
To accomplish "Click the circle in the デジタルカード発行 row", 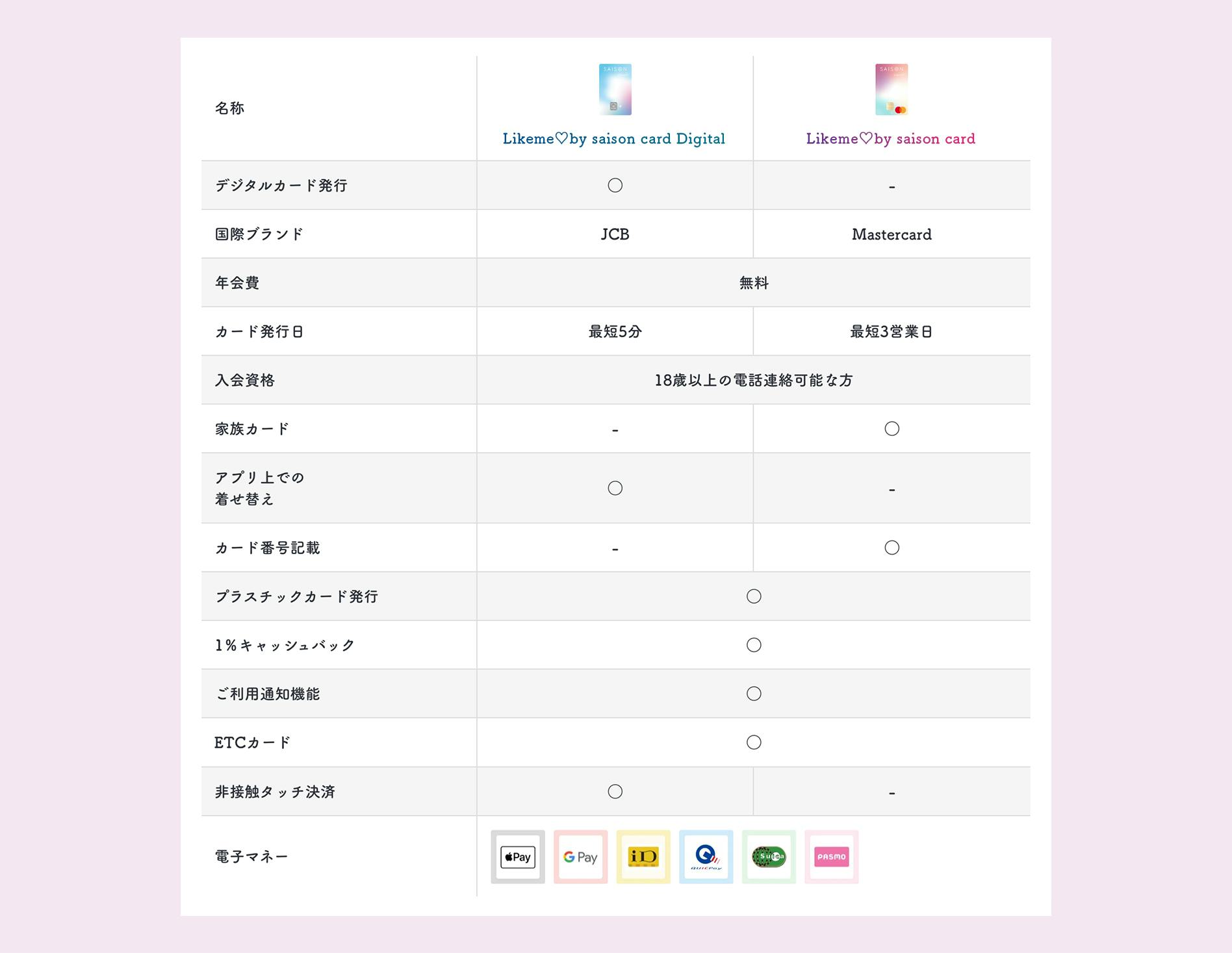I will point(615,185).
